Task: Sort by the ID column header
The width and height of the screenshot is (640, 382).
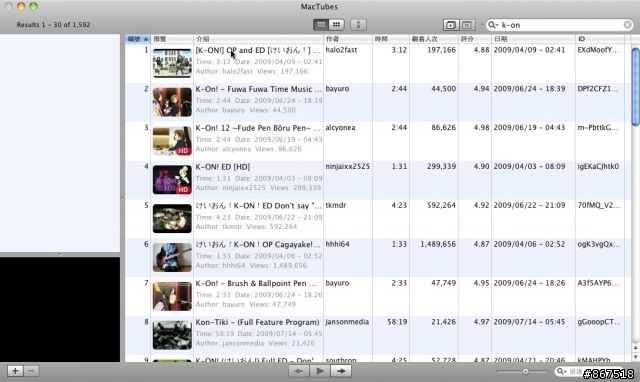Action: click(600, 39)
